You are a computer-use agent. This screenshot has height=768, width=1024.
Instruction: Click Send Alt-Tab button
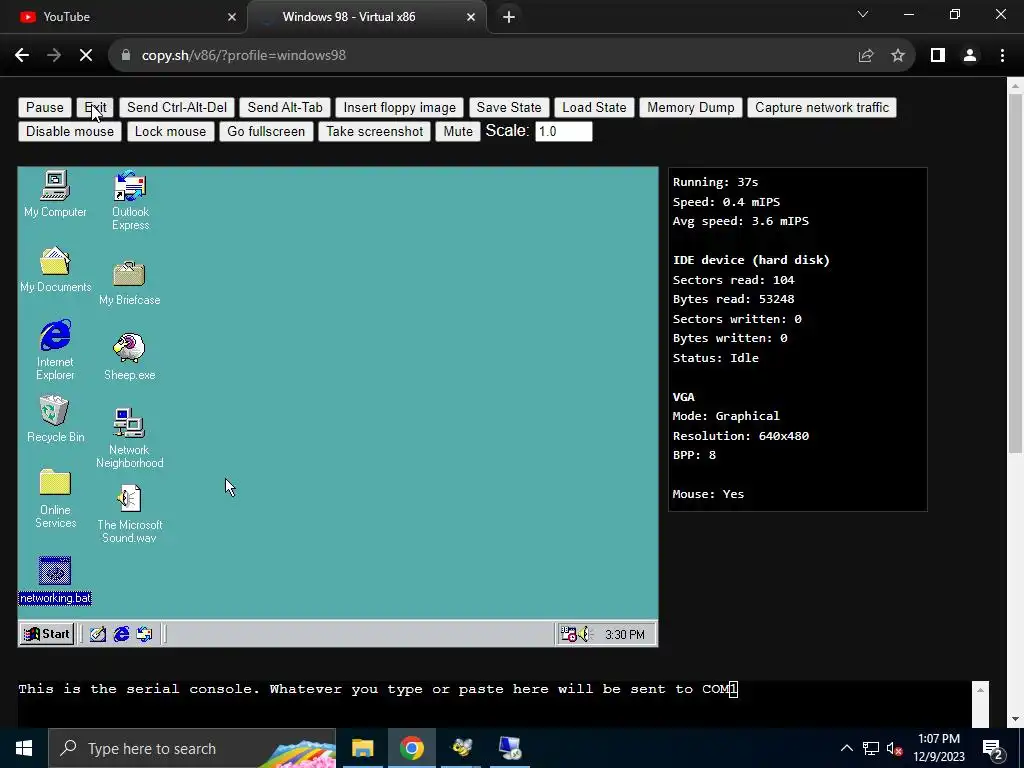pos(285,108)
